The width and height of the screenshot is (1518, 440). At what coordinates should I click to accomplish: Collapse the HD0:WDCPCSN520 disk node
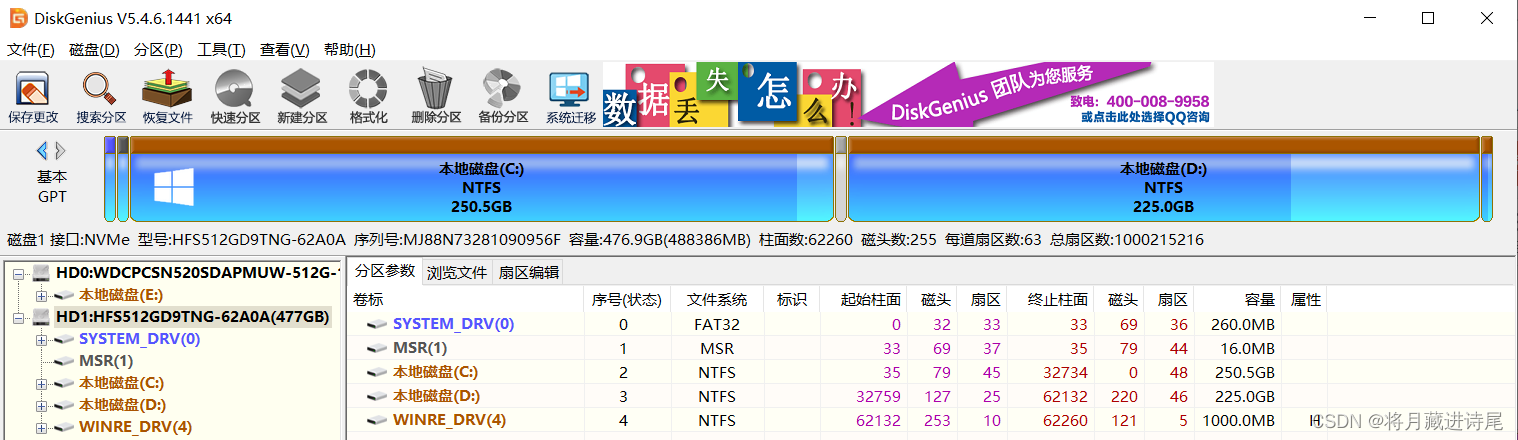click(x=17, y=273)
